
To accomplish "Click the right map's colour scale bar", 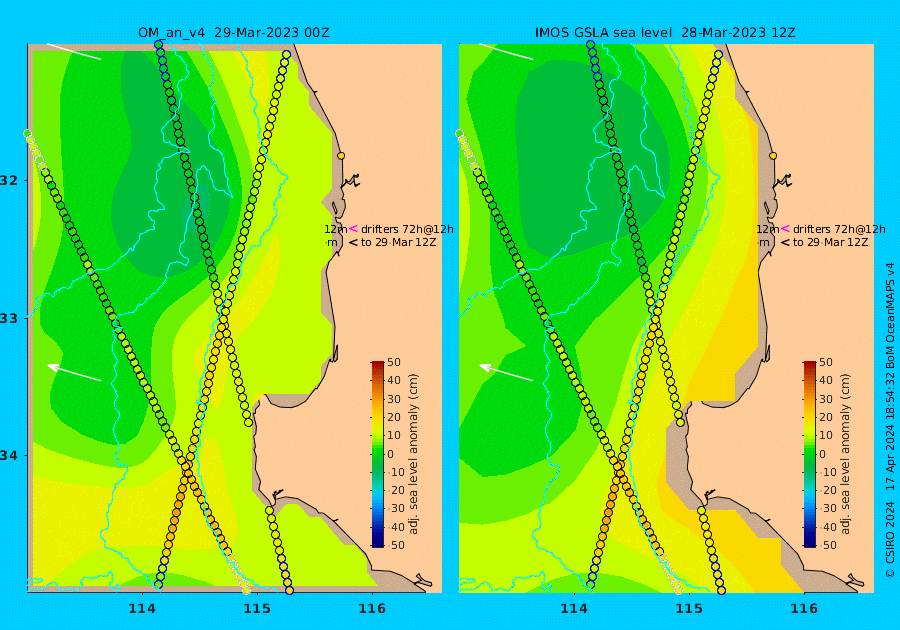I will (809, 454).
